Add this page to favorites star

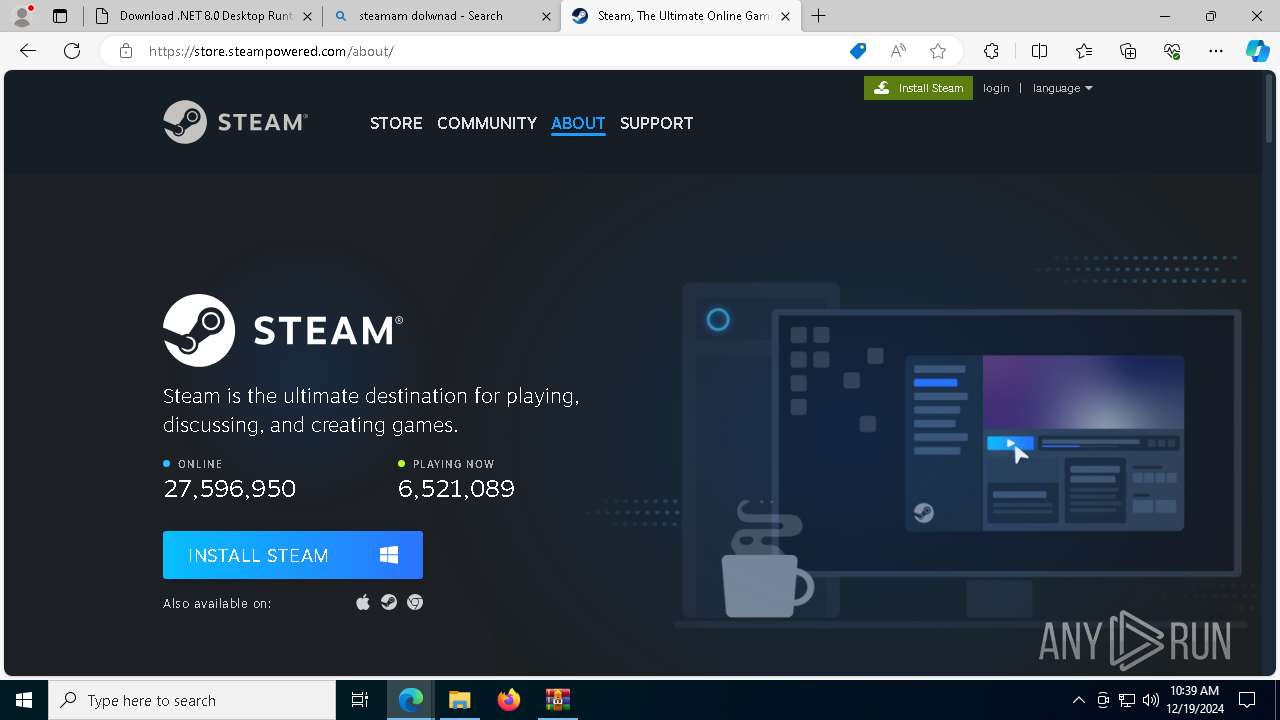click(x=937, y=51)
